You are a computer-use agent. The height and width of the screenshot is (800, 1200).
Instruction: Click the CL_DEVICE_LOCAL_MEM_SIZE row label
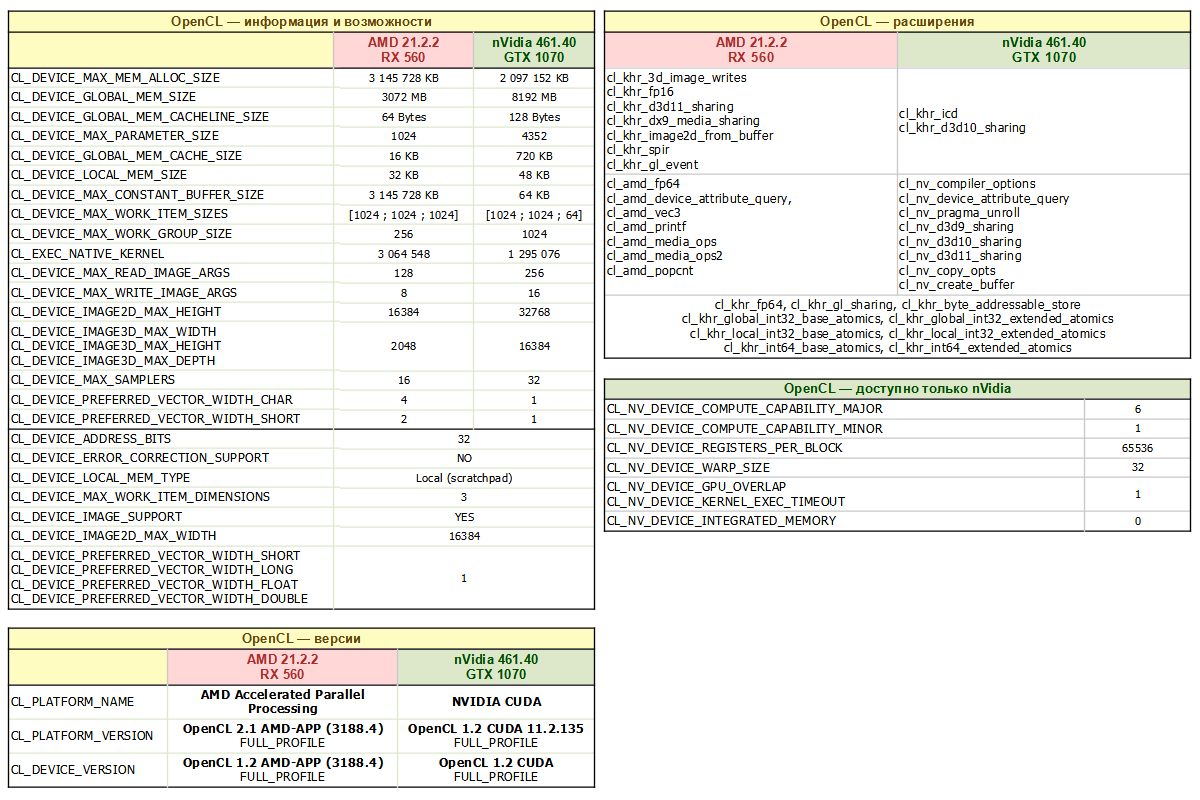(99, 175)
